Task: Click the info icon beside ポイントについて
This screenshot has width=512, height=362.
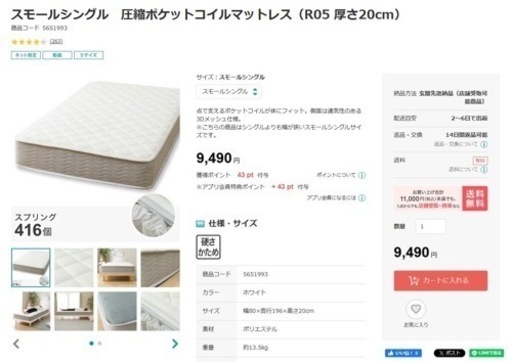Action: pos(362,175)
